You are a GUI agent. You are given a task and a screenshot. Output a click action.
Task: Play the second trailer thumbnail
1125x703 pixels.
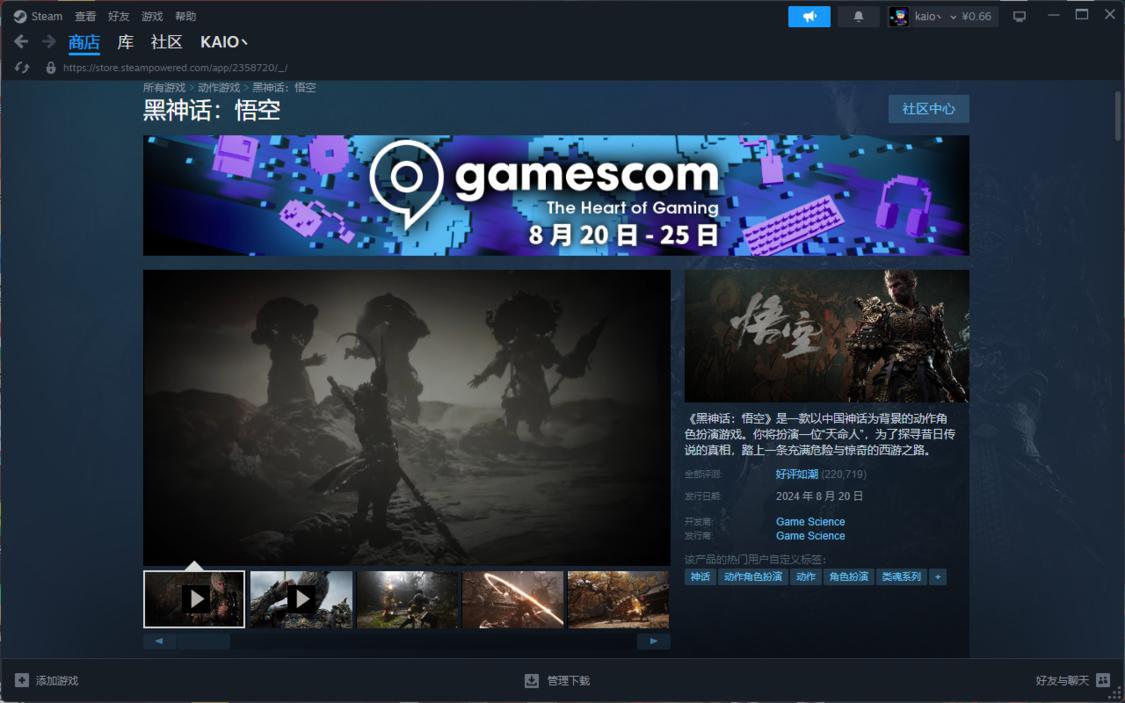(x=301, y=599)
